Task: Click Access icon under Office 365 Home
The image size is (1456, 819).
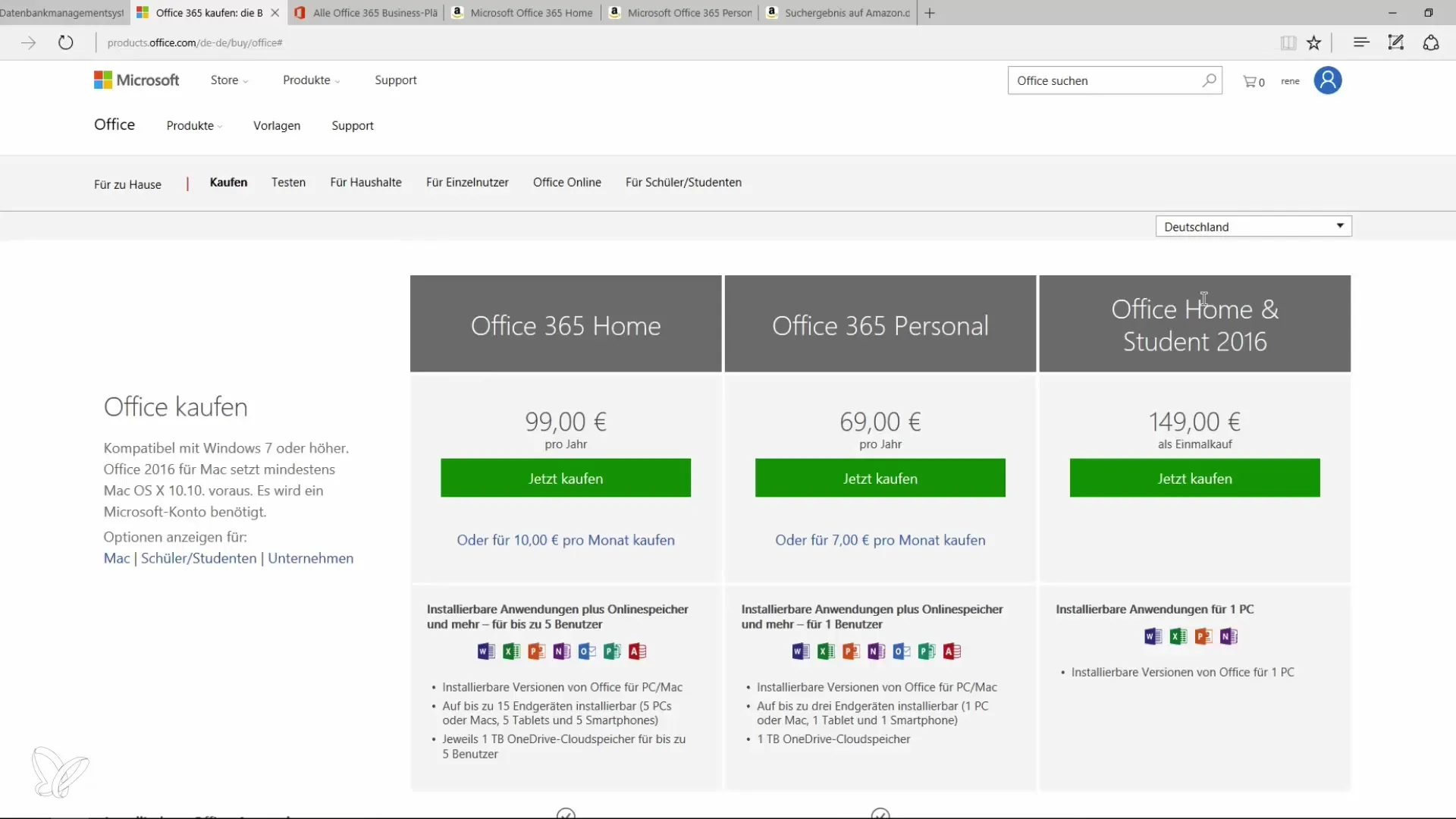Action: (x=638, y=651)
